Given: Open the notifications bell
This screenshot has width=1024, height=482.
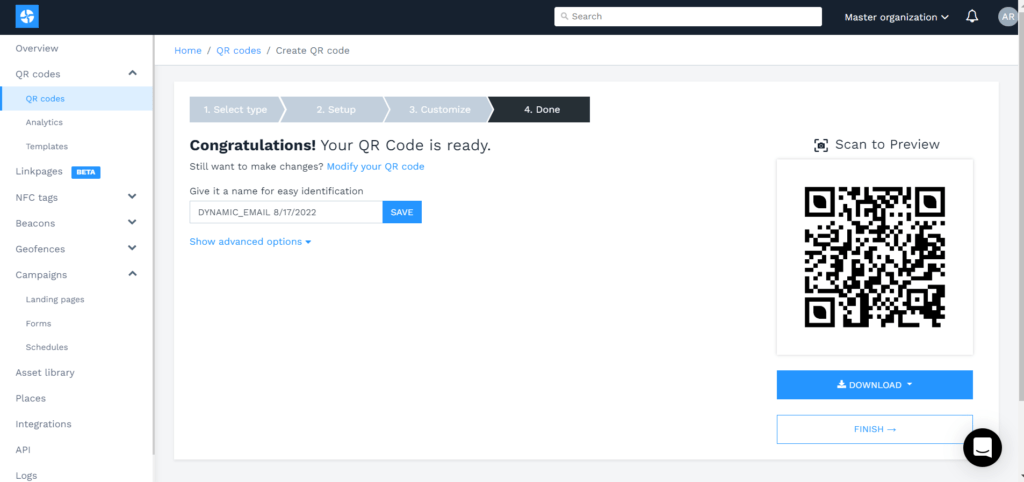Looking at the screenshot, I should (972, 16).
